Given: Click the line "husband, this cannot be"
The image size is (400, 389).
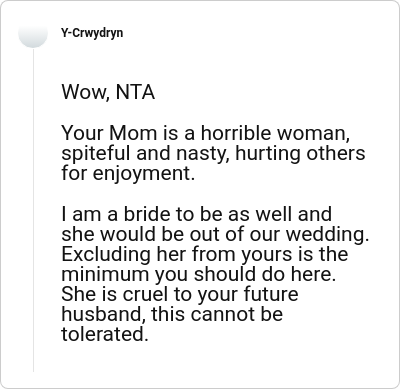Looking at the screenshot, I should pos(172,314).
